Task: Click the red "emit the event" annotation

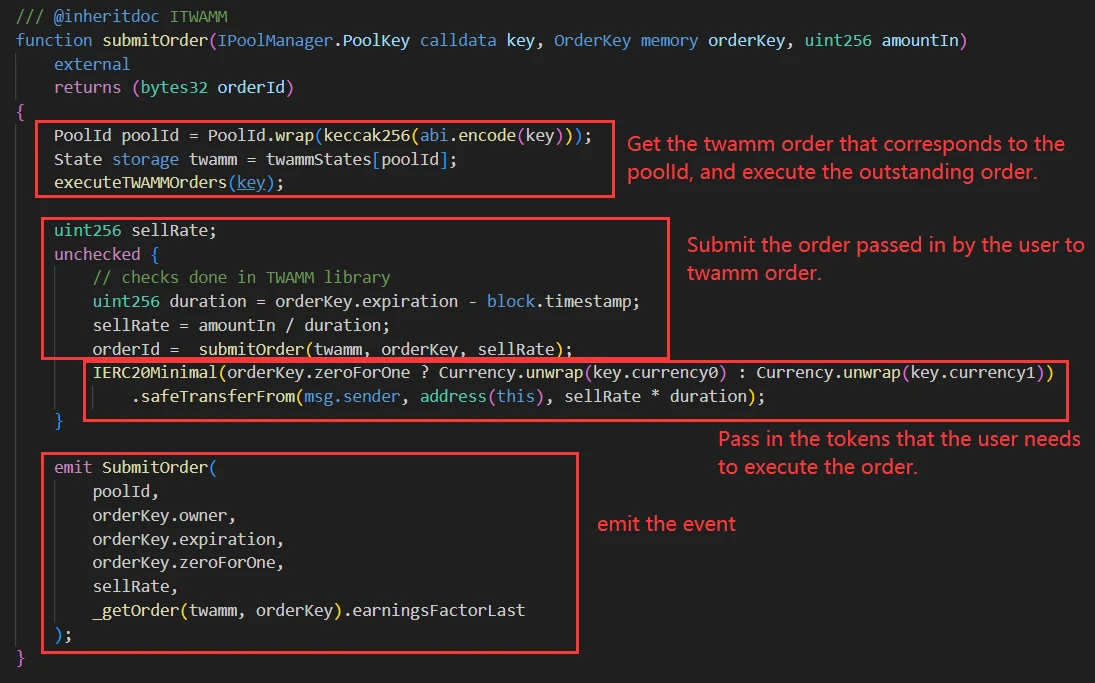Action: (666, 524)
